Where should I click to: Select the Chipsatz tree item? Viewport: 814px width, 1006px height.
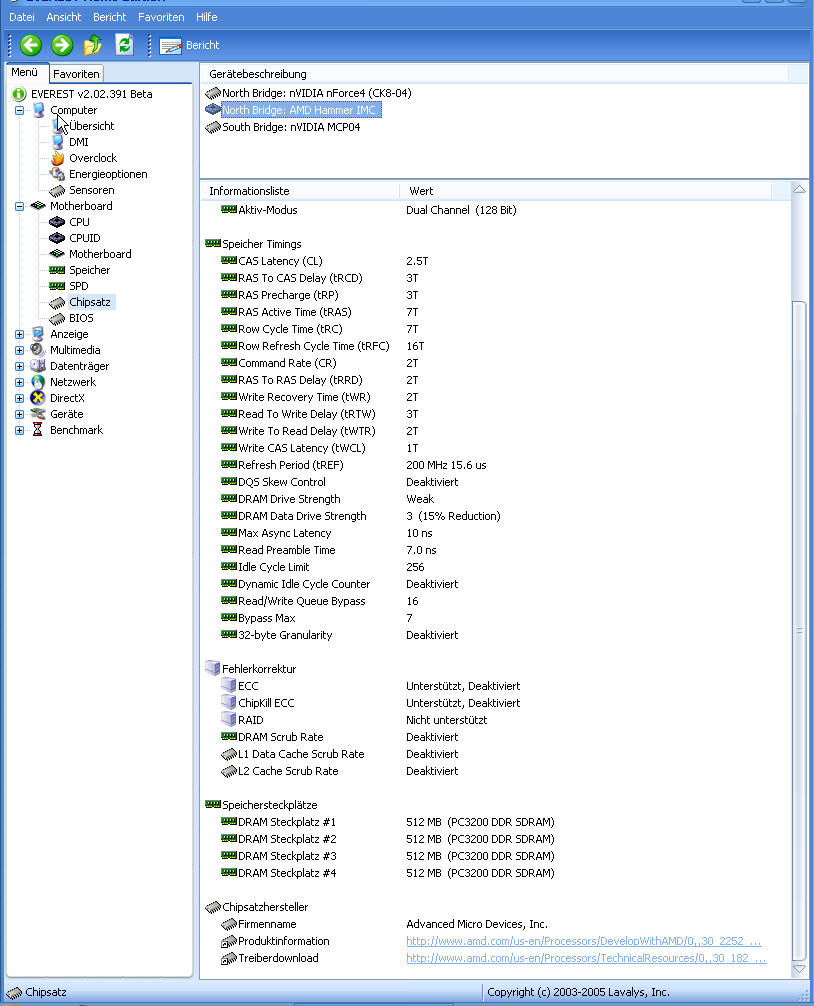[90, 302]
